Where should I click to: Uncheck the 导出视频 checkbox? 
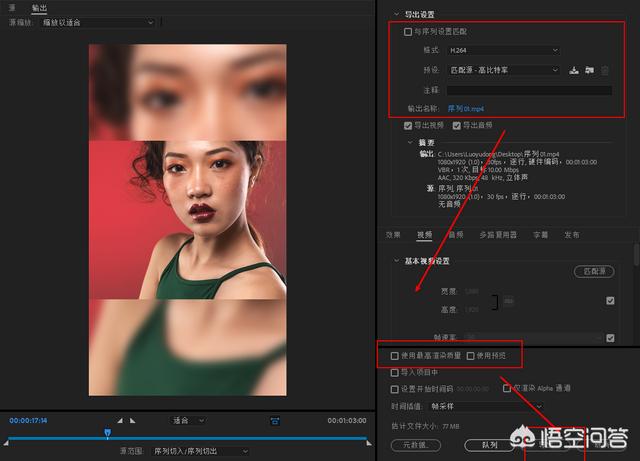pyautogui.click(x=408, y=125)
